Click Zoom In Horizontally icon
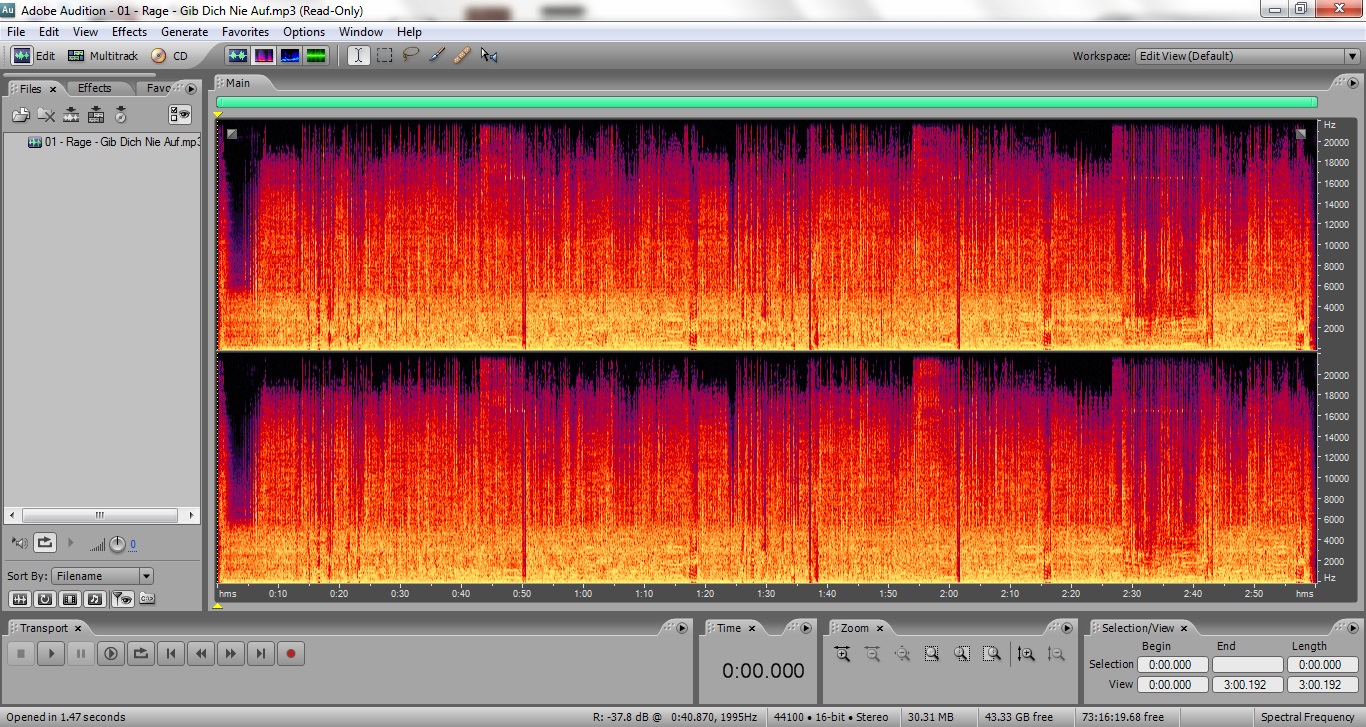The width and height of the screenshot is (1366, 727). 842,654
